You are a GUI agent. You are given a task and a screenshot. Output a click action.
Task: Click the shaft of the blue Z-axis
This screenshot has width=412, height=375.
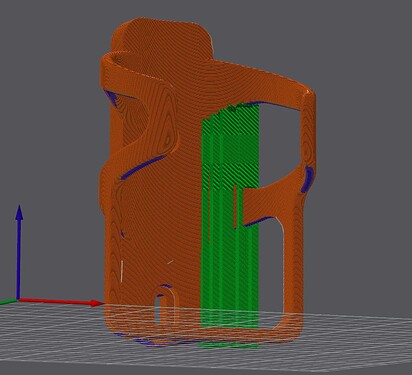pos(18,259)
